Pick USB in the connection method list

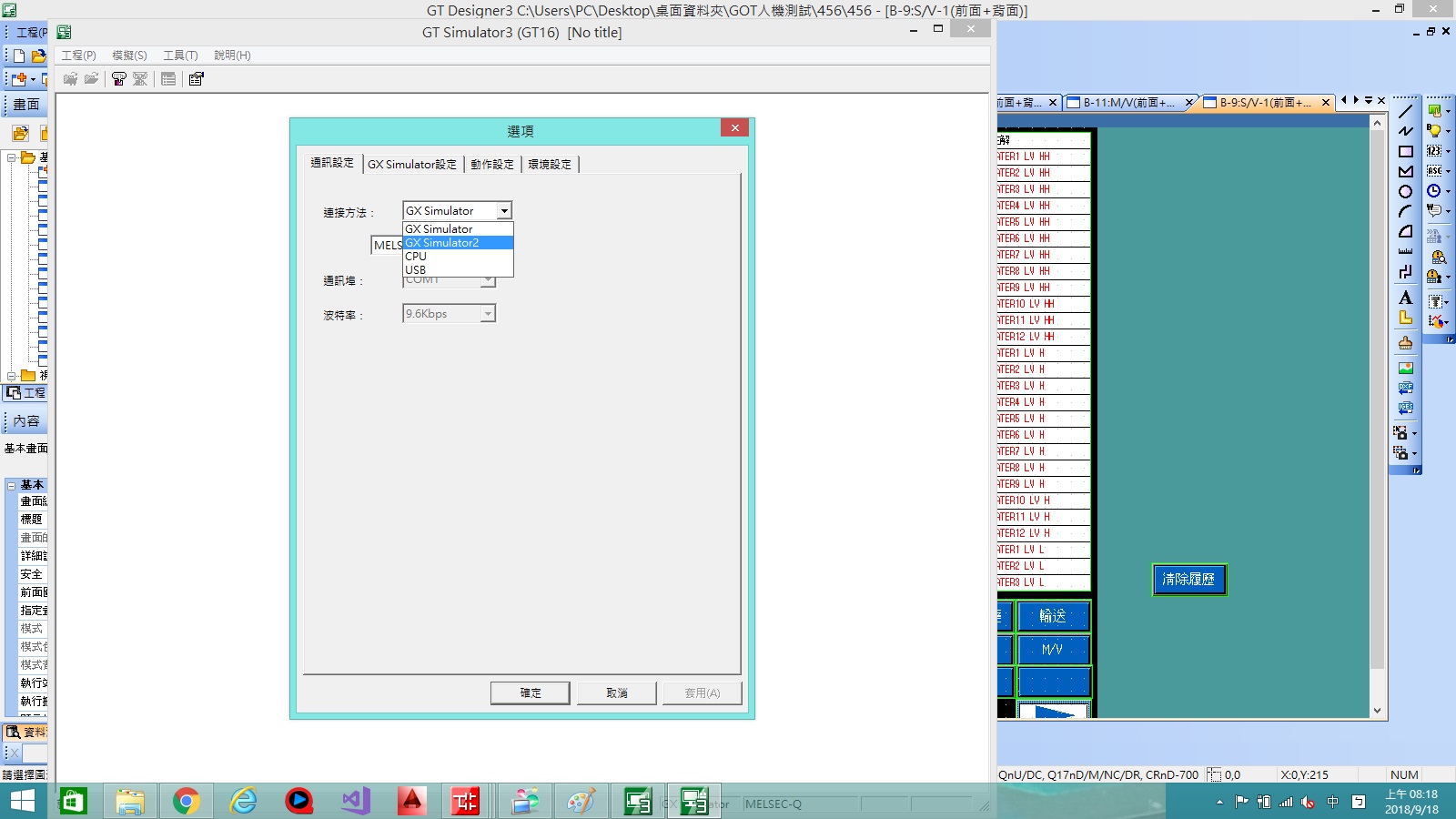[416, 270]
